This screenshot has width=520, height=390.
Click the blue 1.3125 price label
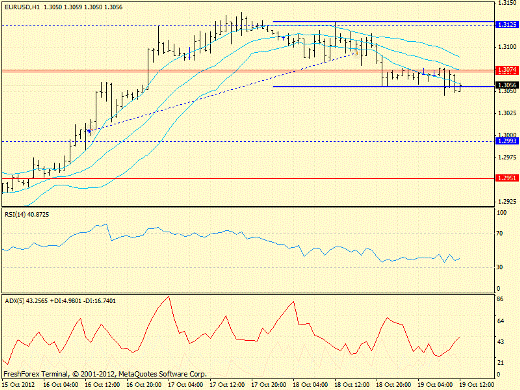[507, 25]
